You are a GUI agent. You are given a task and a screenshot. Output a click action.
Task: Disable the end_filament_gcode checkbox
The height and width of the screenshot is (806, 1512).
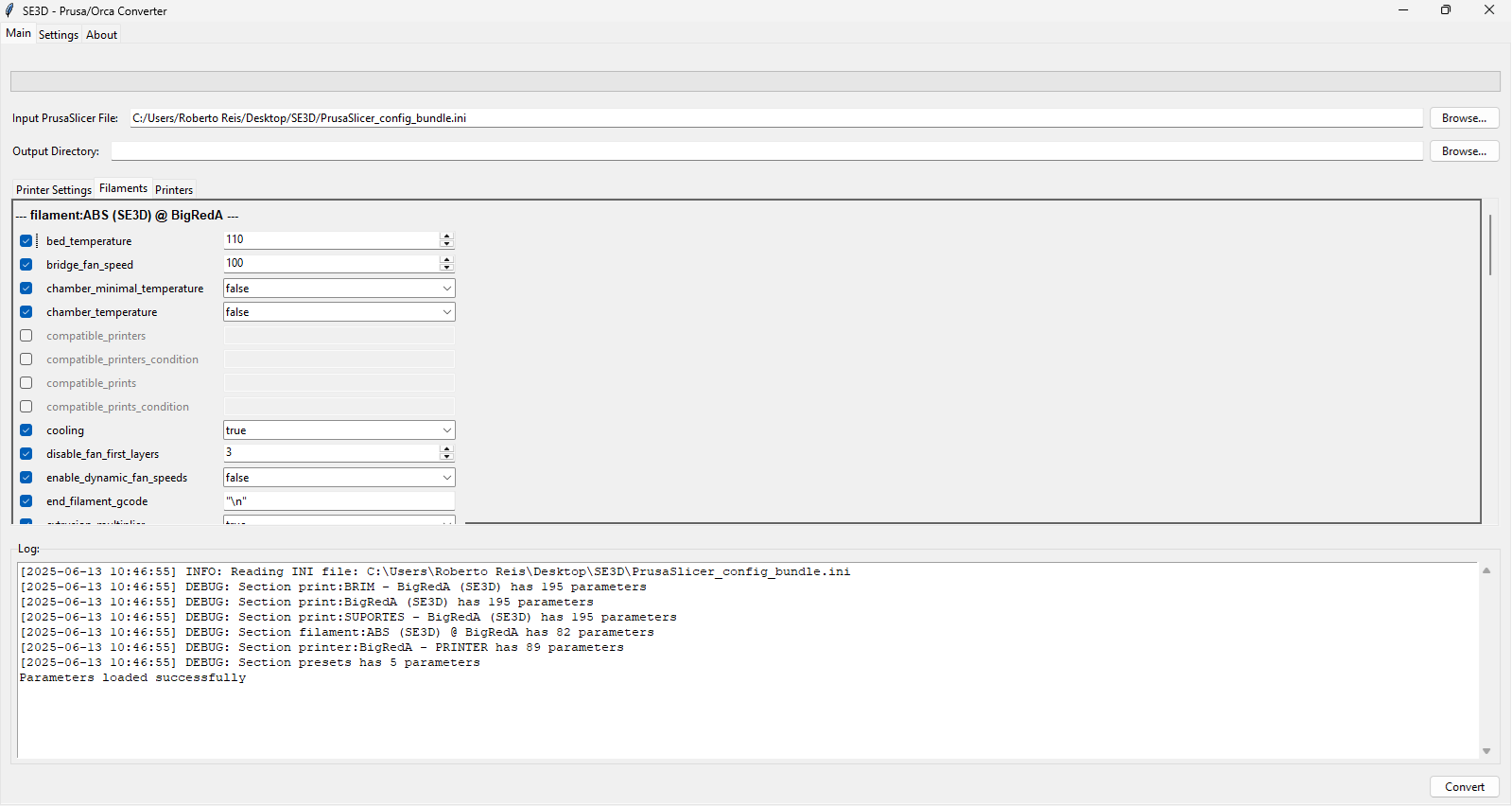tap(26, 501)
